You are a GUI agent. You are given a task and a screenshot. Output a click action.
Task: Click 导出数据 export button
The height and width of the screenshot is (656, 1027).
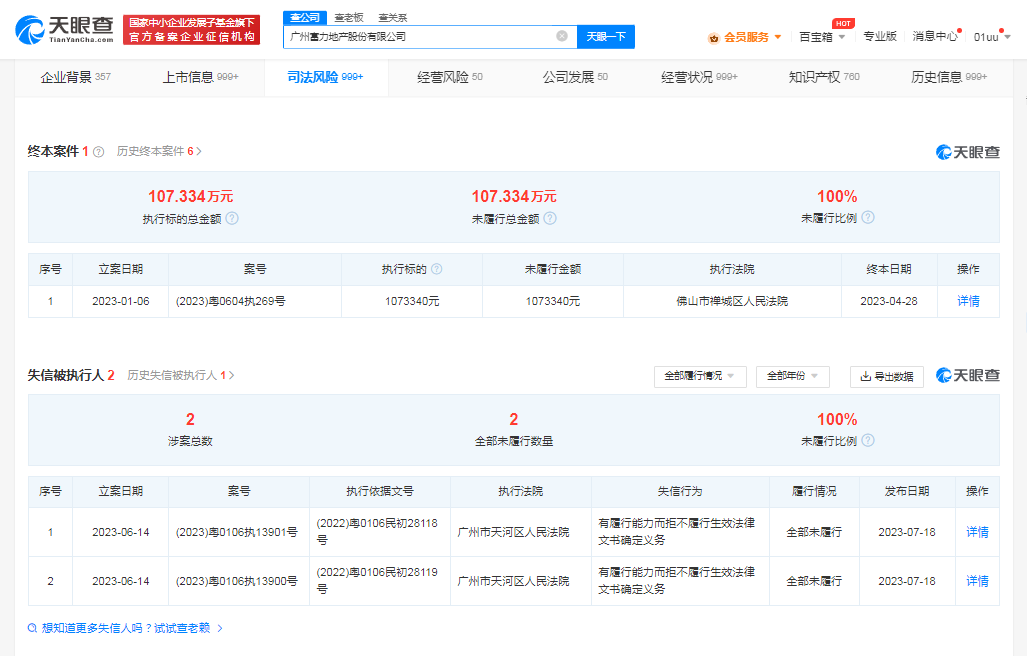(886, 376)
